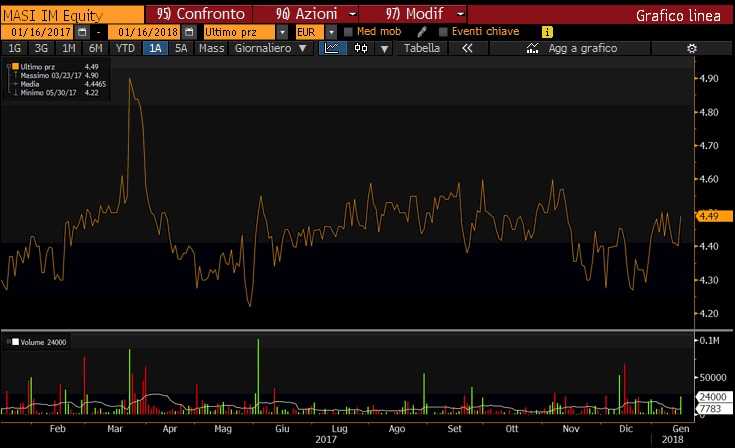Select the line chart type icon
735x448 pixels.
(x=329, y=48)
